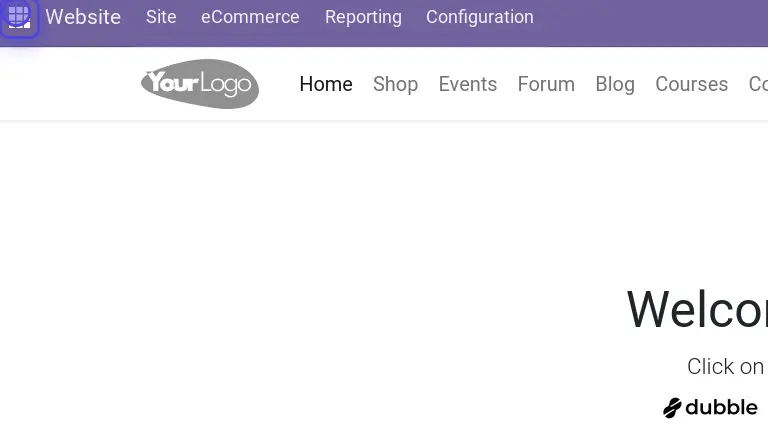Open the Configuration menu

479,17
